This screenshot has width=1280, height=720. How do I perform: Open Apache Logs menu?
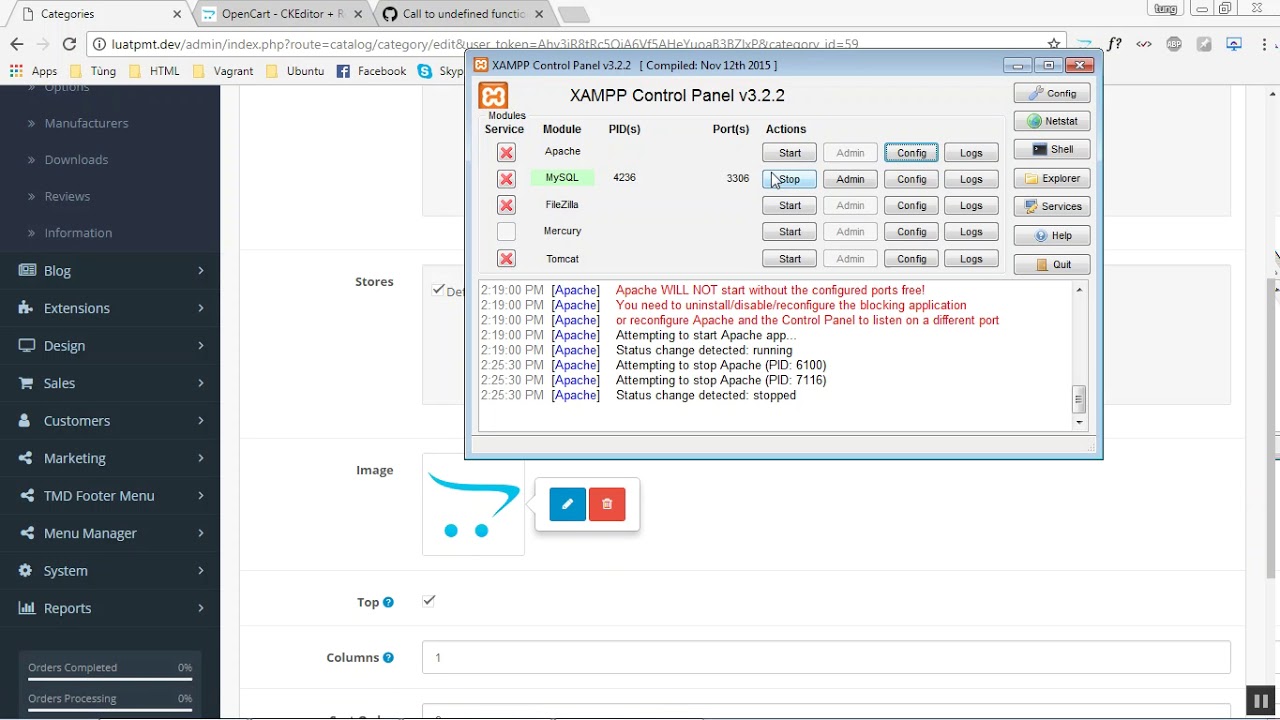click(971, 153)
